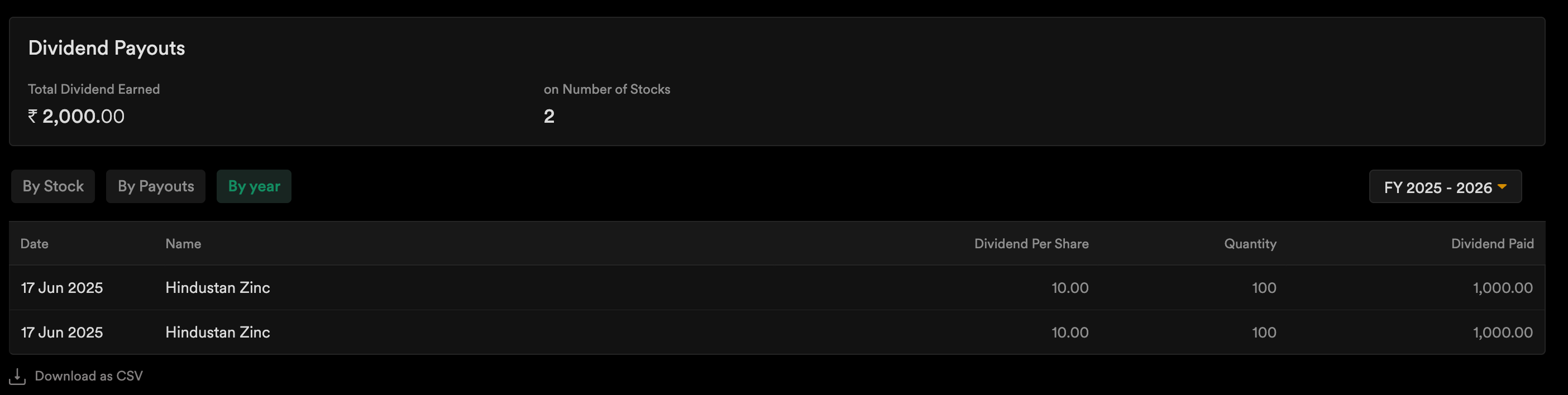Click the Quantity column header
The image size is (1568, 395).
coord(1250,244)
